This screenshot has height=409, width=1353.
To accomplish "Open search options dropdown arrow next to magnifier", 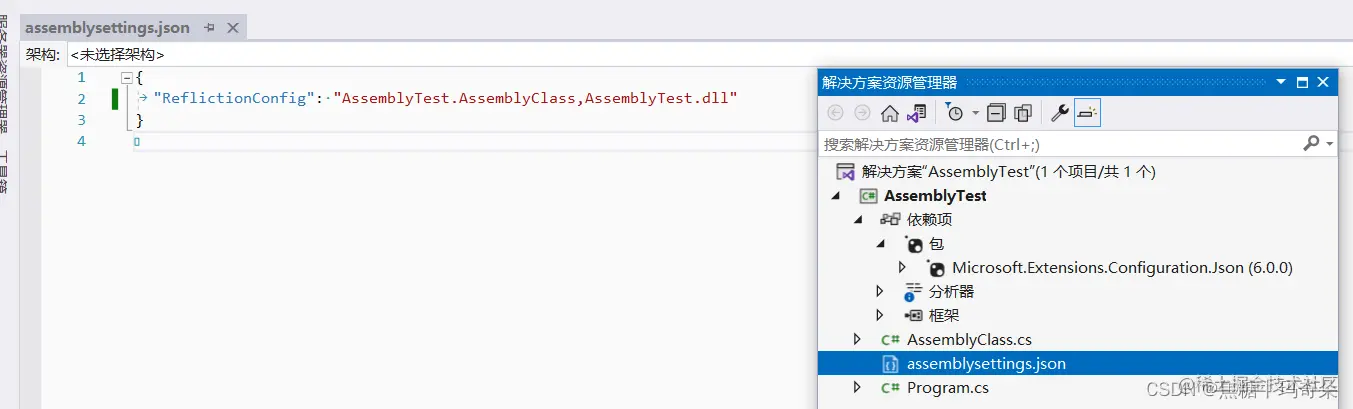I will pos(1330,145).
